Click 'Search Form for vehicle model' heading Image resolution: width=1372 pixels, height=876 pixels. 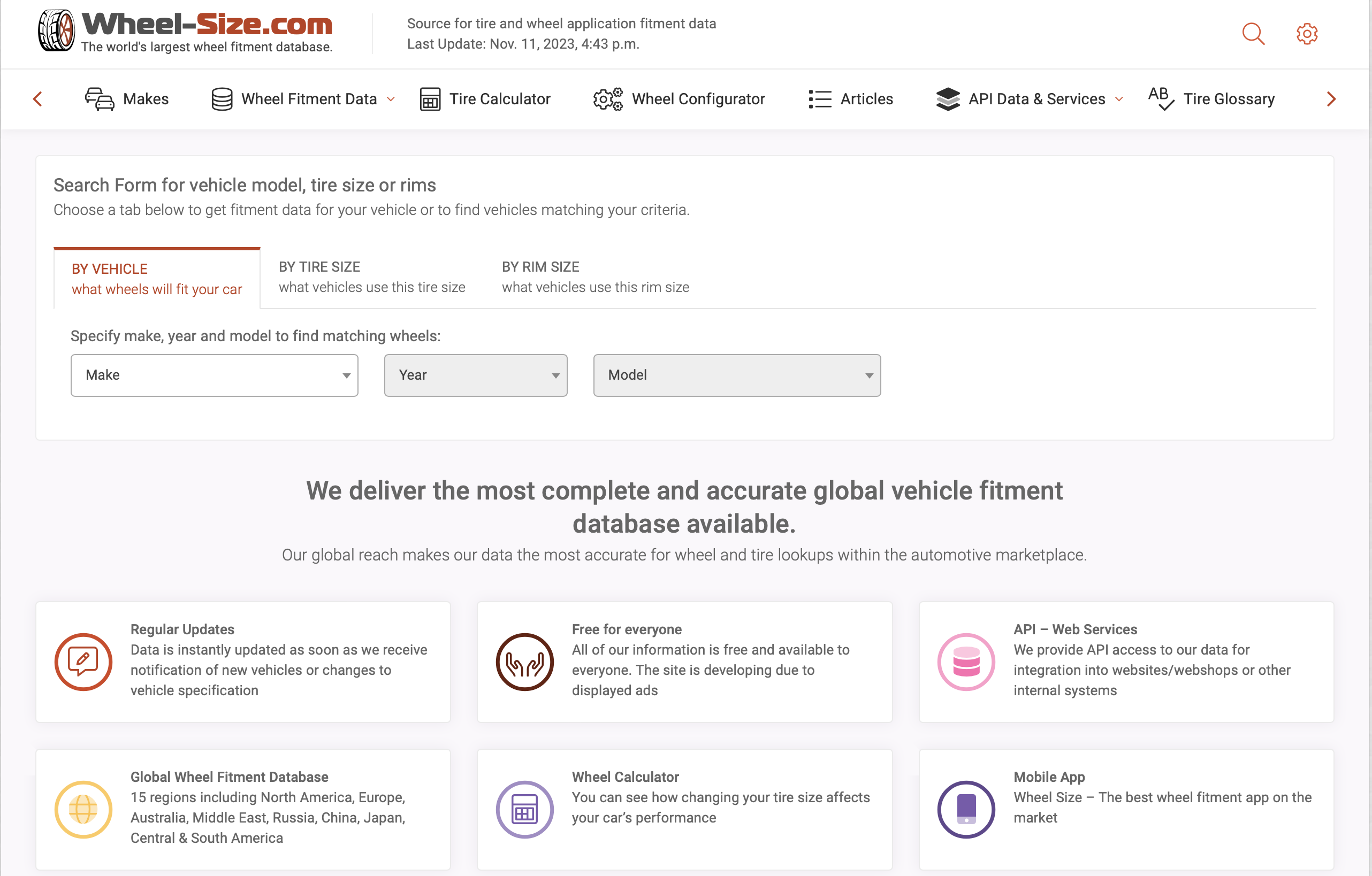click(x=245, y=185)
